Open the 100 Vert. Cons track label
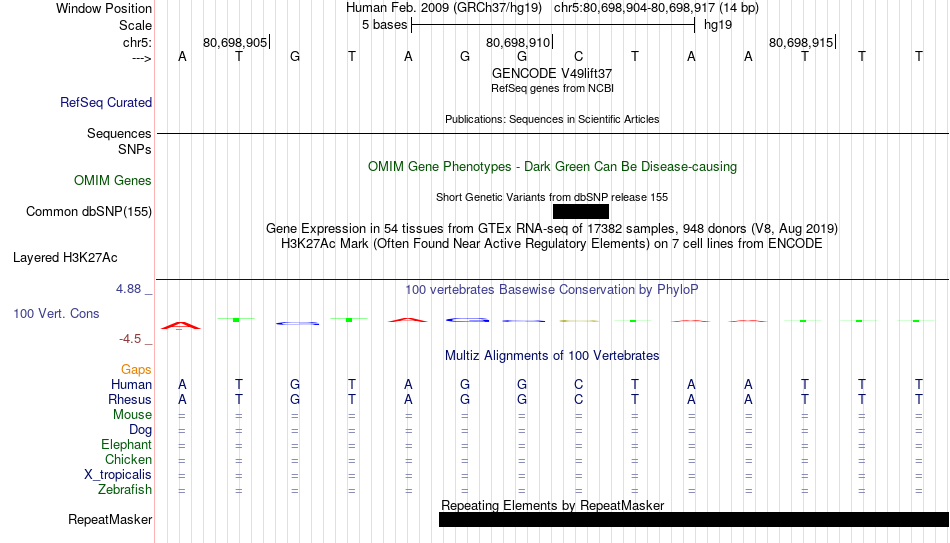The height and width of the screenshot is (543, 950). [56, 313]
